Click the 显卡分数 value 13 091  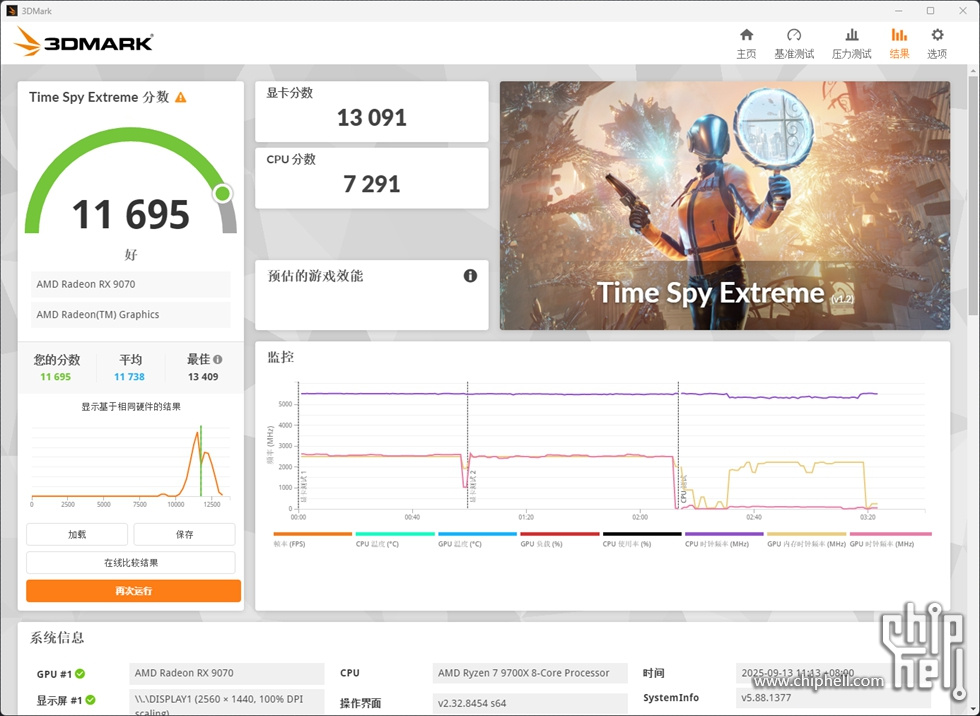(372, 117)
